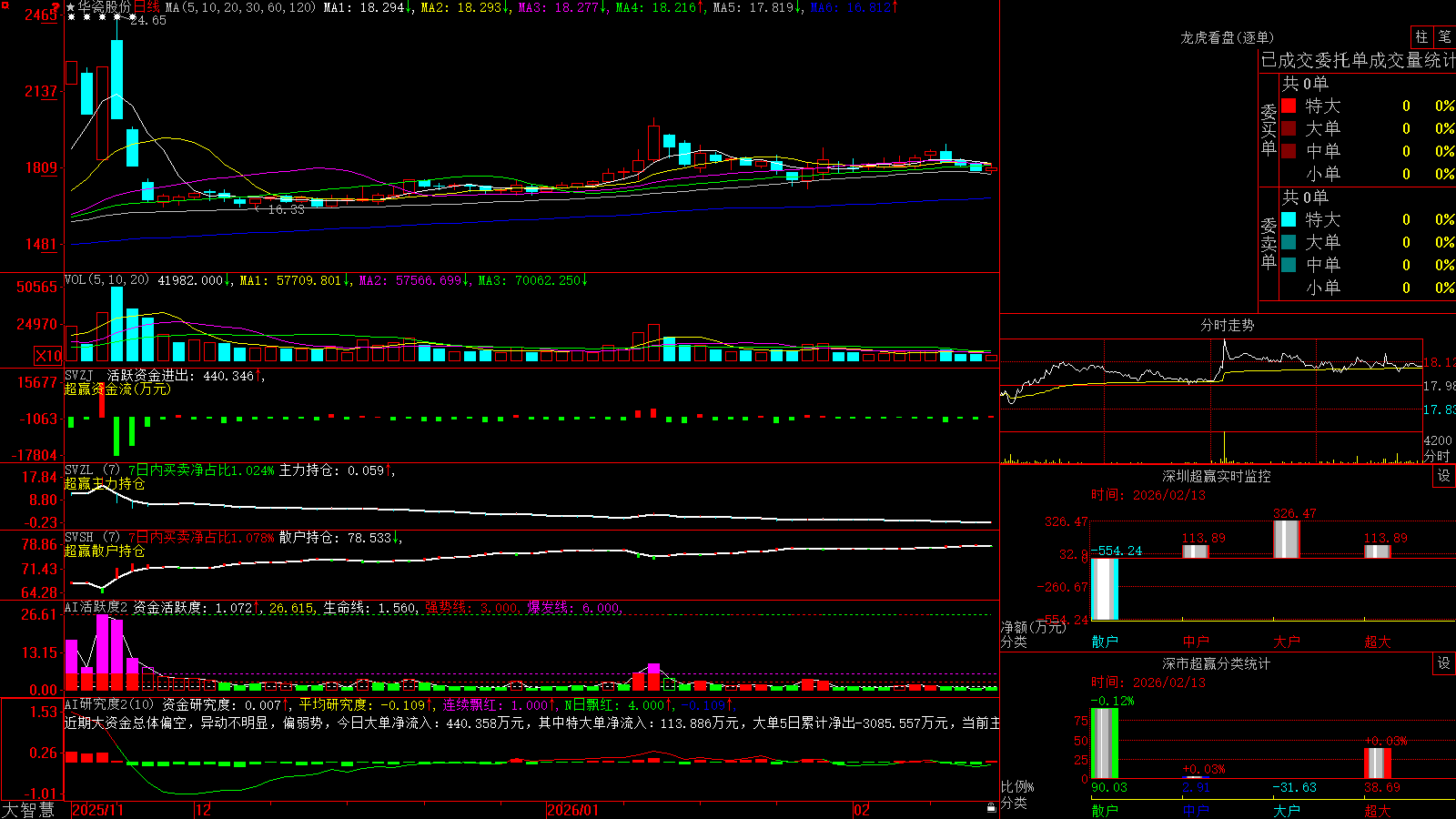Screen dimensions: 1456x819
Task: Toggle the 笔 tick view button
Action: click(x=1444, y=36)
